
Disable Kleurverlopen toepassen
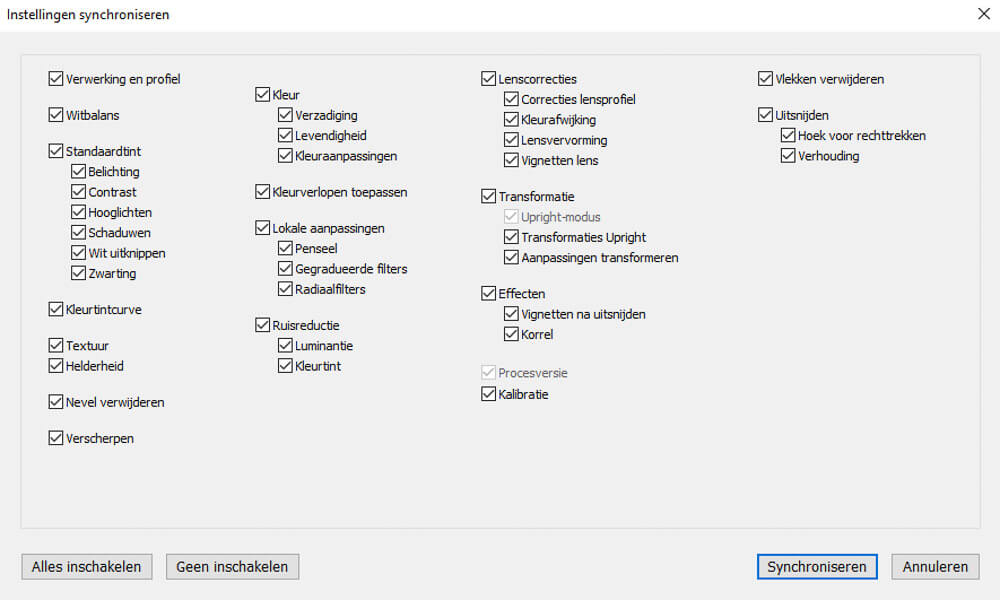click(x=263, y=192)
